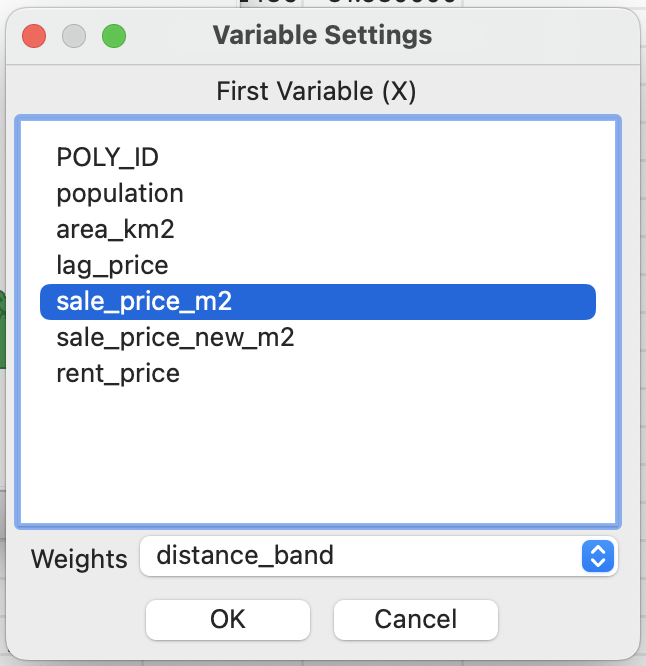Click the Variable Settings title bar
Viewport: 646px width, 666px height.
(x=322, y=35)
